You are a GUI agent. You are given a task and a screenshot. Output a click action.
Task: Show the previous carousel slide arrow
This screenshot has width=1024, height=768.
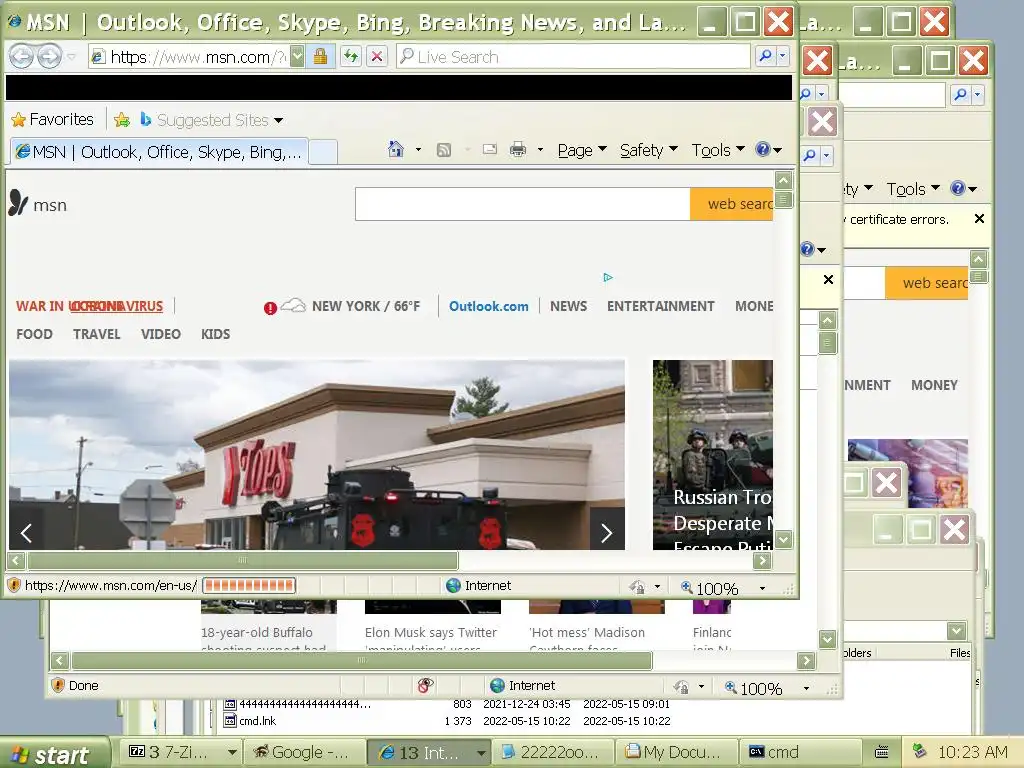26,533
